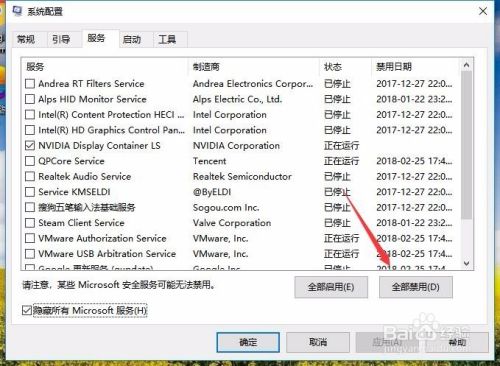Viewport: 500px width, 366px height.
Task: Click the System Configuration title bar icon
Action: (17, 11)
